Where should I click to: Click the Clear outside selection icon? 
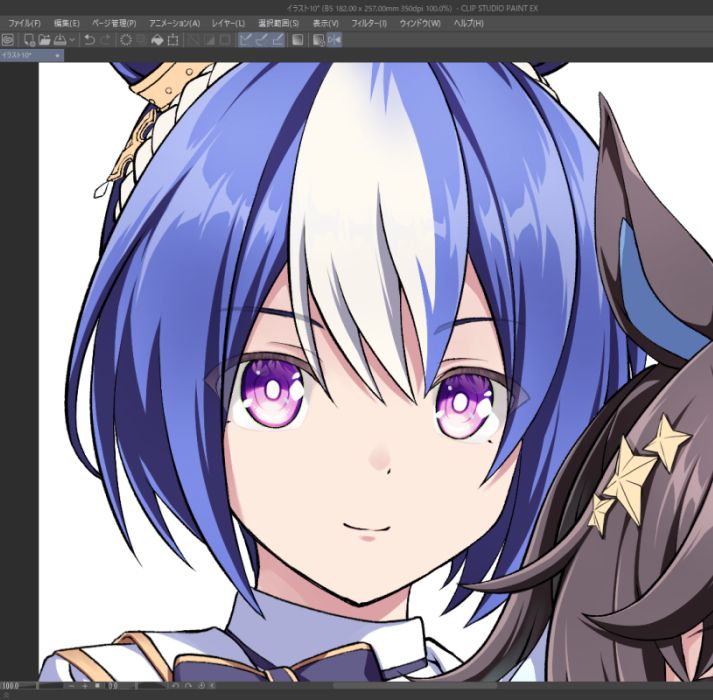pyautogui.click(x=141, y=40)
